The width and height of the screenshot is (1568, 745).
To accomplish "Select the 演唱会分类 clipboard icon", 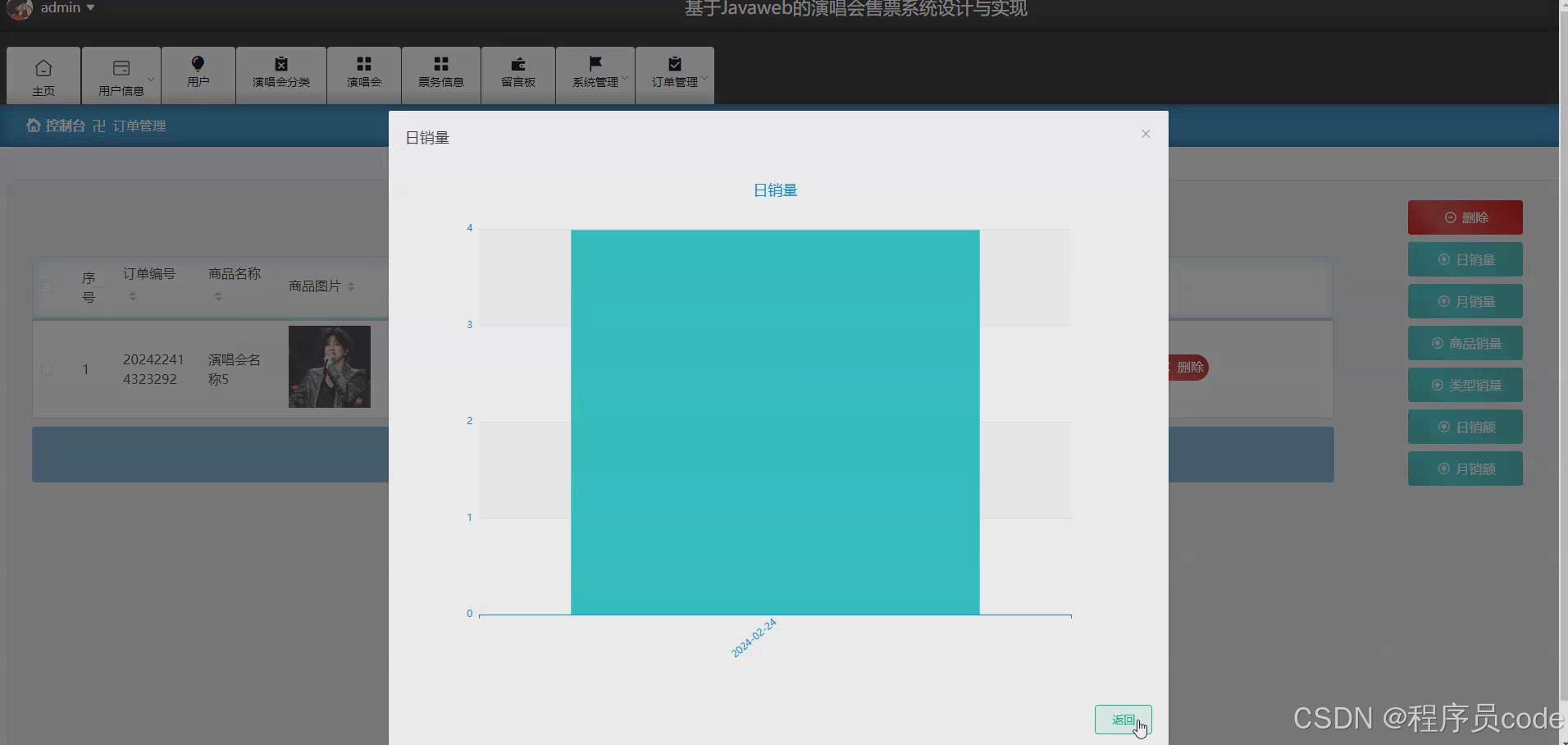I will [x=281, y=64].
